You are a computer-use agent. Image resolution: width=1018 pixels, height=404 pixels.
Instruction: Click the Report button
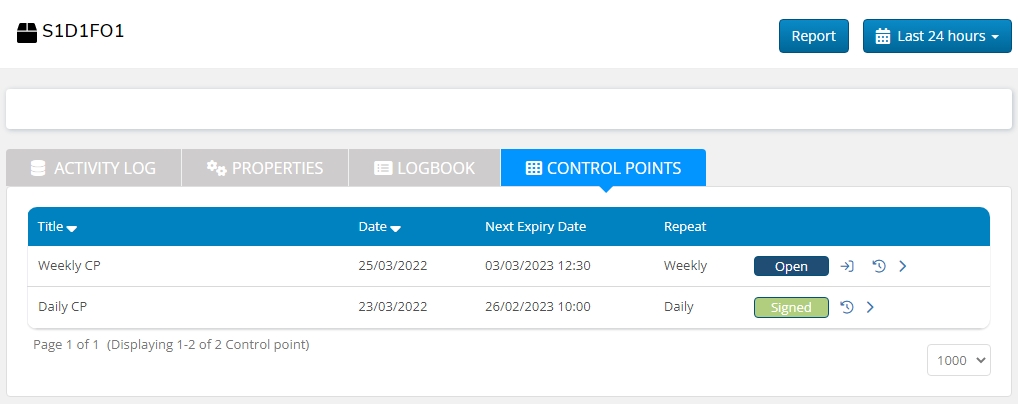click(x=813, y=36)
